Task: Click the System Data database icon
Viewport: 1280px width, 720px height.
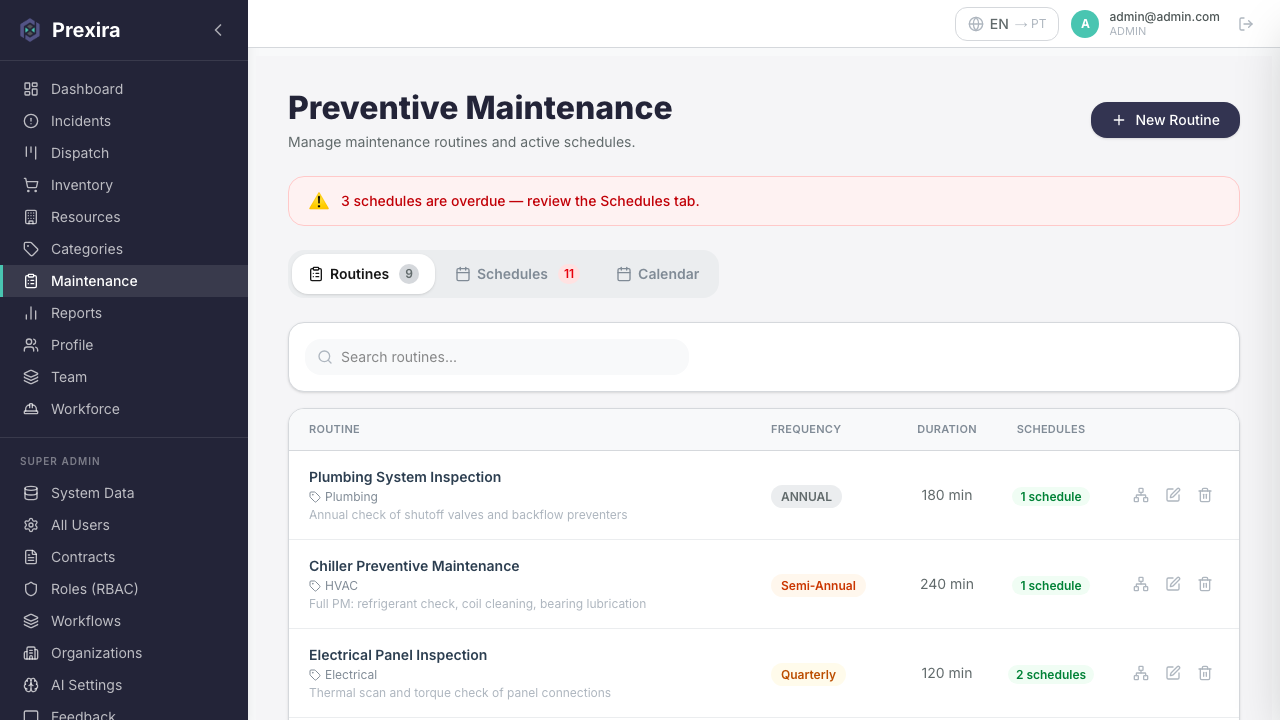Action: click(x=31, y=493)
